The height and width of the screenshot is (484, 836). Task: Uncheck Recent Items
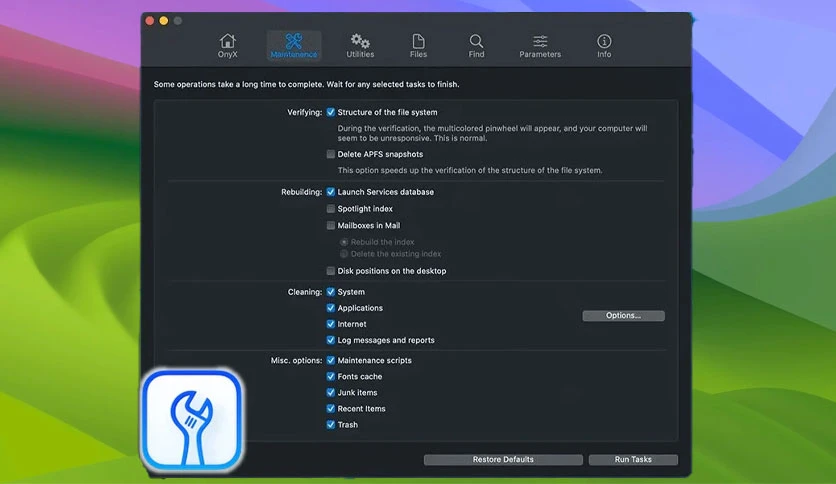click(331, 408)
